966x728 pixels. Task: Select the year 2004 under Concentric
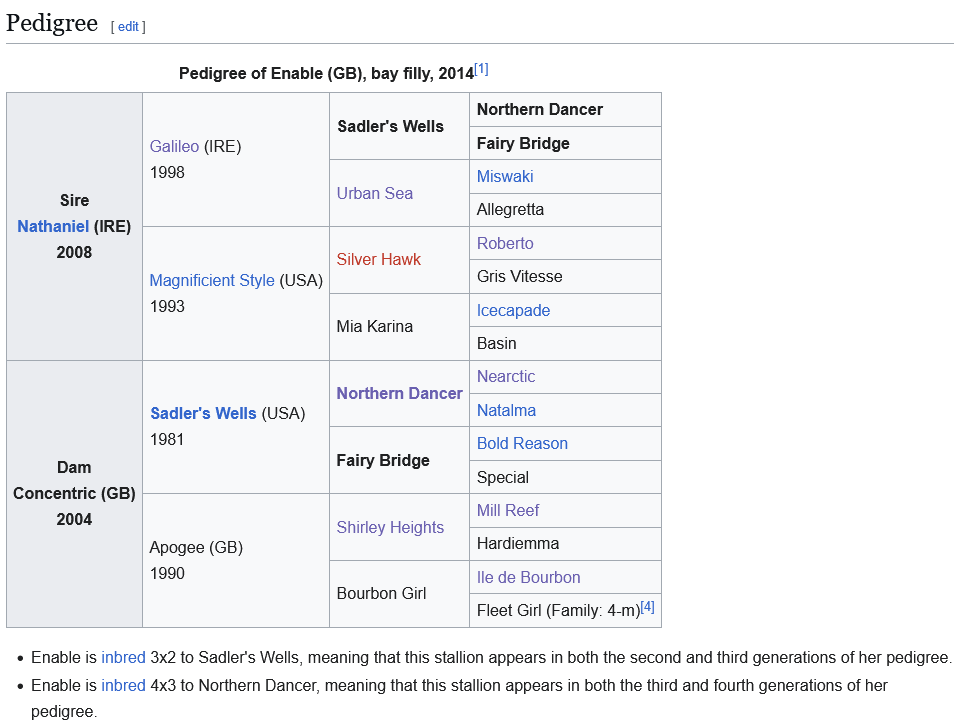74,519
